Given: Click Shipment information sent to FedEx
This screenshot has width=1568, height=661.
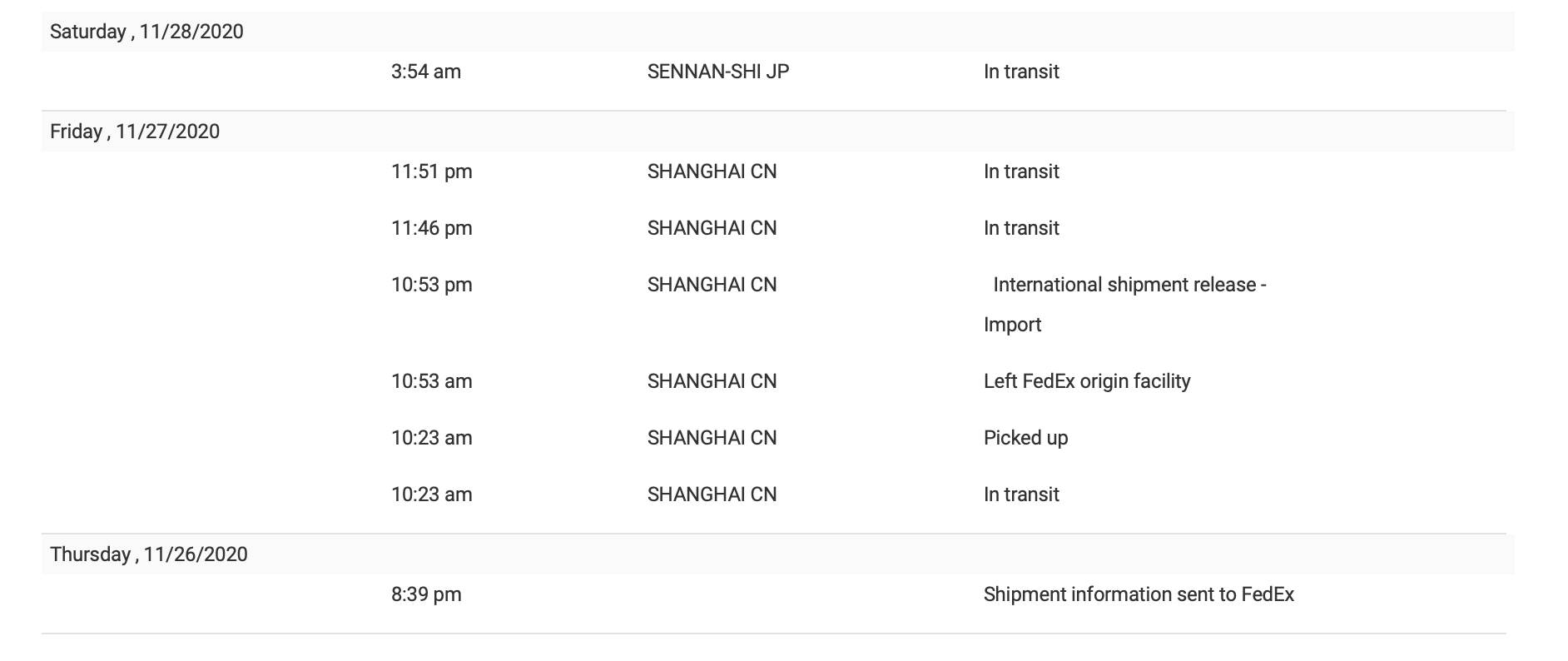Looking at the screenshot, I should point(1139,594).
